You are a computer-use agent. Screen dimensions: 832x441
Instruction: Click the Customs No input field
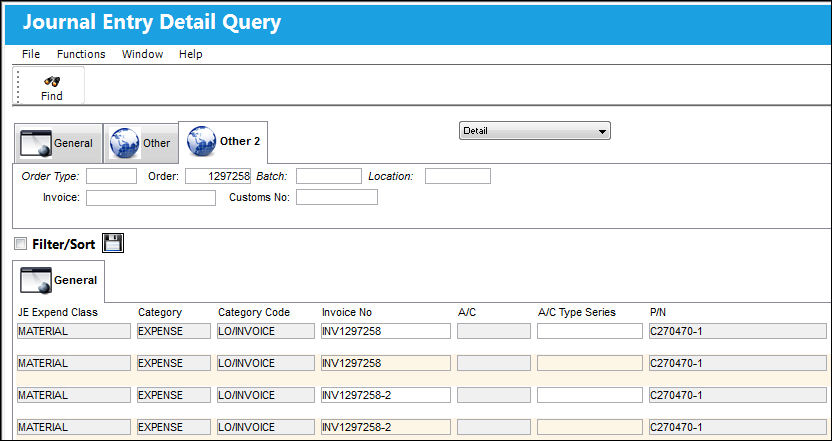pyautogui.click(x=337, y=197)
